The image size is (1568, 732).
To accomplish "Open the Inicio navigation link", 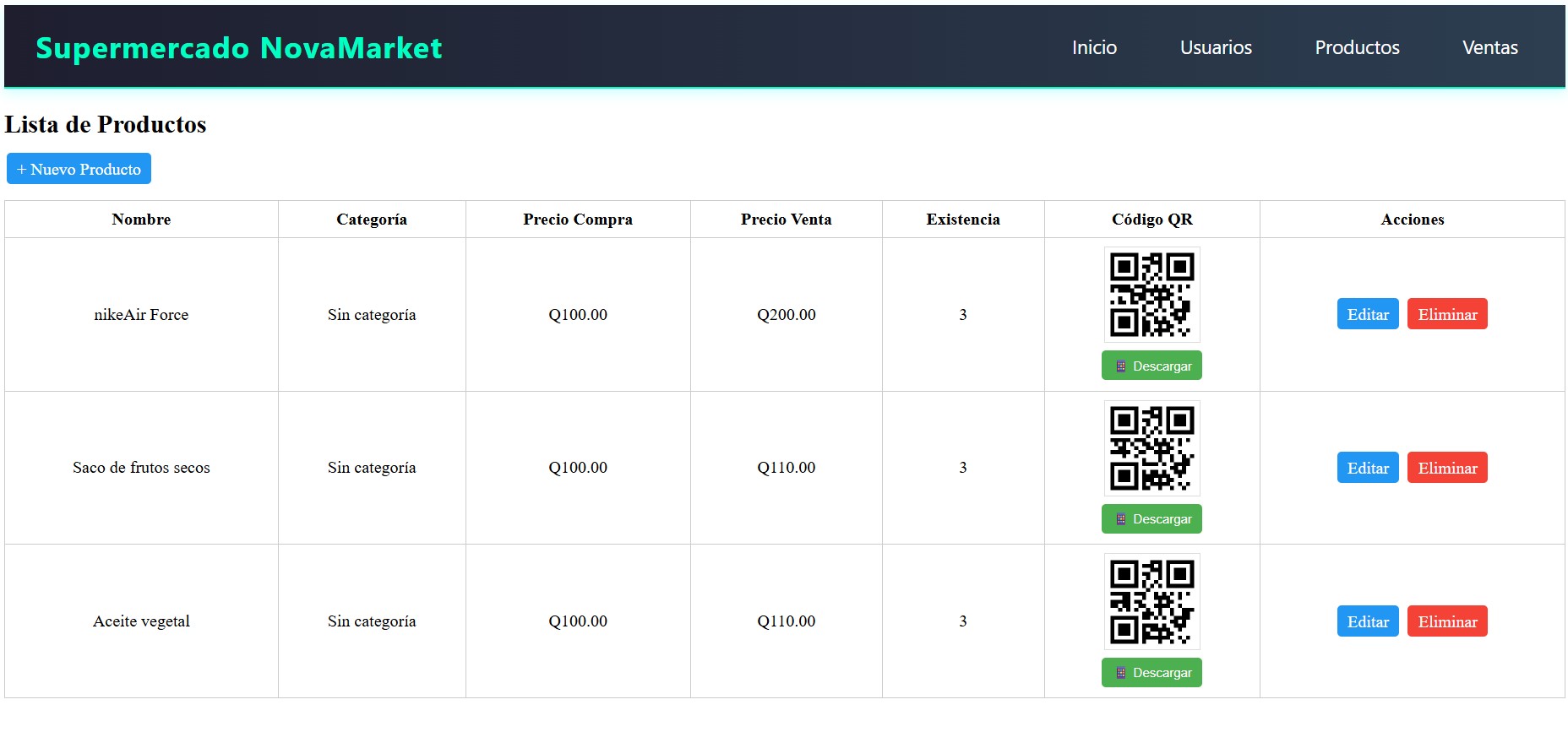I will click(1094, 47).
